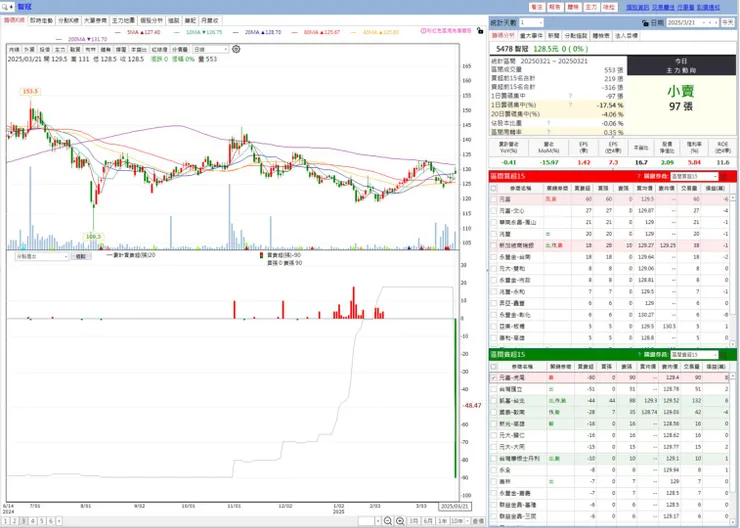Open the 重大事件 tab
740x528 pixels.
click(531, 36)
